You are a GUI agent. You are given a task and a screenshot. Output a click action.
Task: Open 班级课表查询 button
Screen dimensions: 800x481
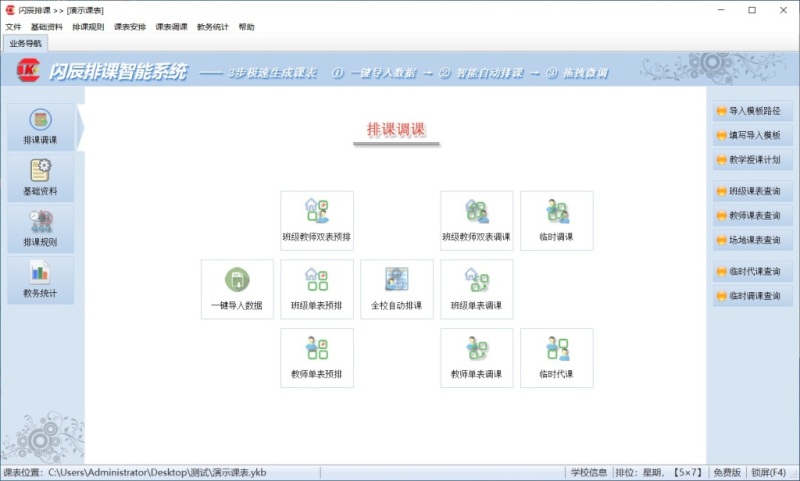point(753,191)
